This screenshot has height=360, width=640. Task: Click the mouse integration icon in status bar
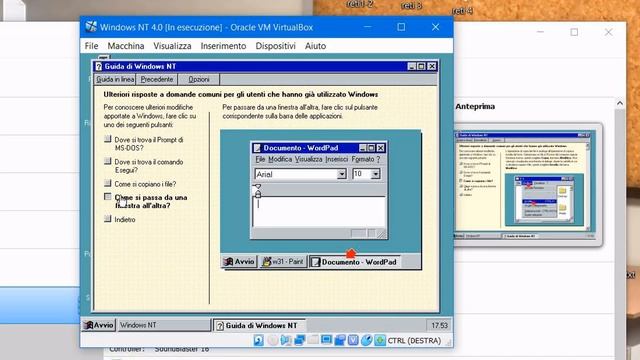367,340
